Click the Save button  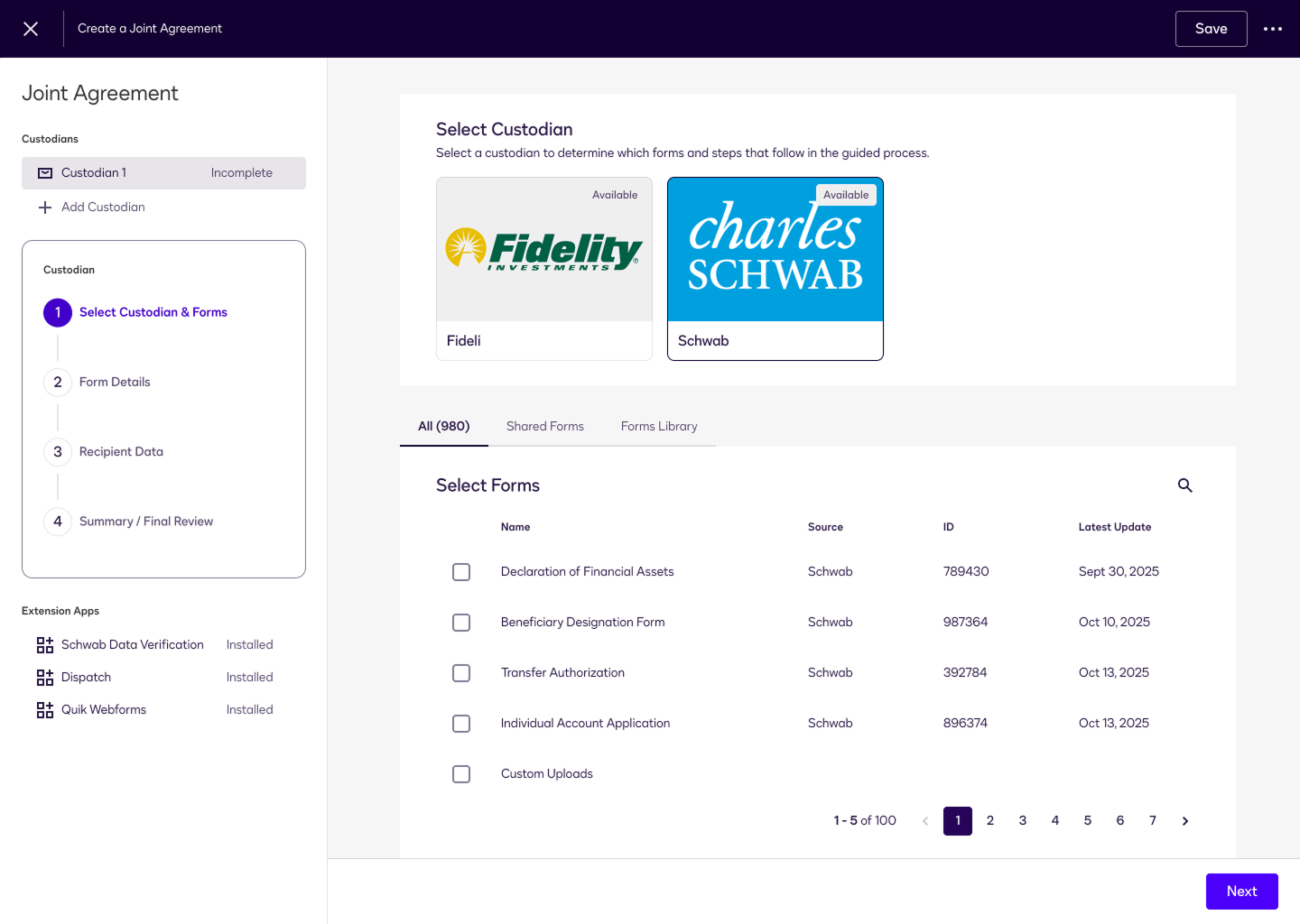pos(1211,29)
